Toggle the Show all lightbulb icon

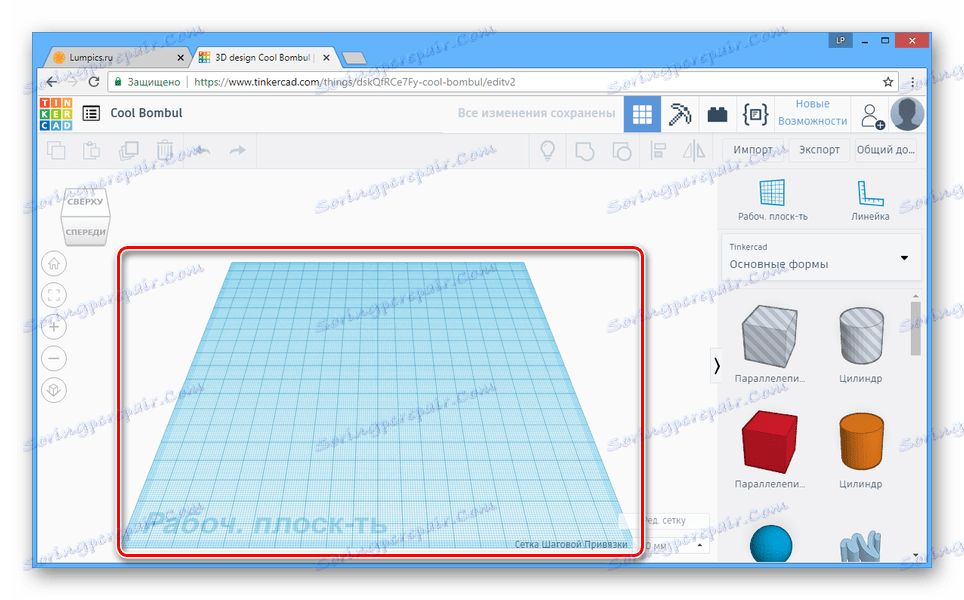point(547,150)
